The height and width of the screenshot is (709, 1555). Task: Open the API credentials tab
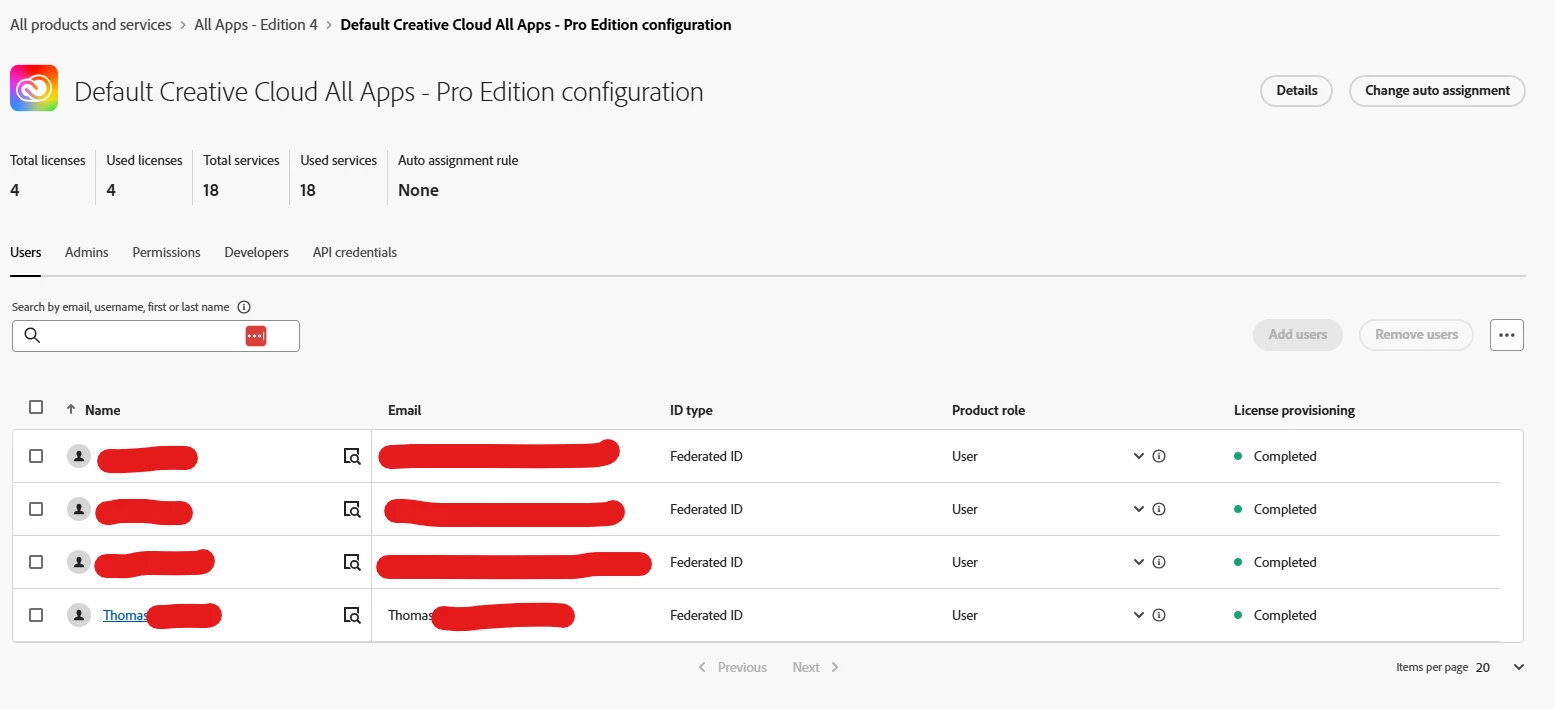[x=355, y=252]
